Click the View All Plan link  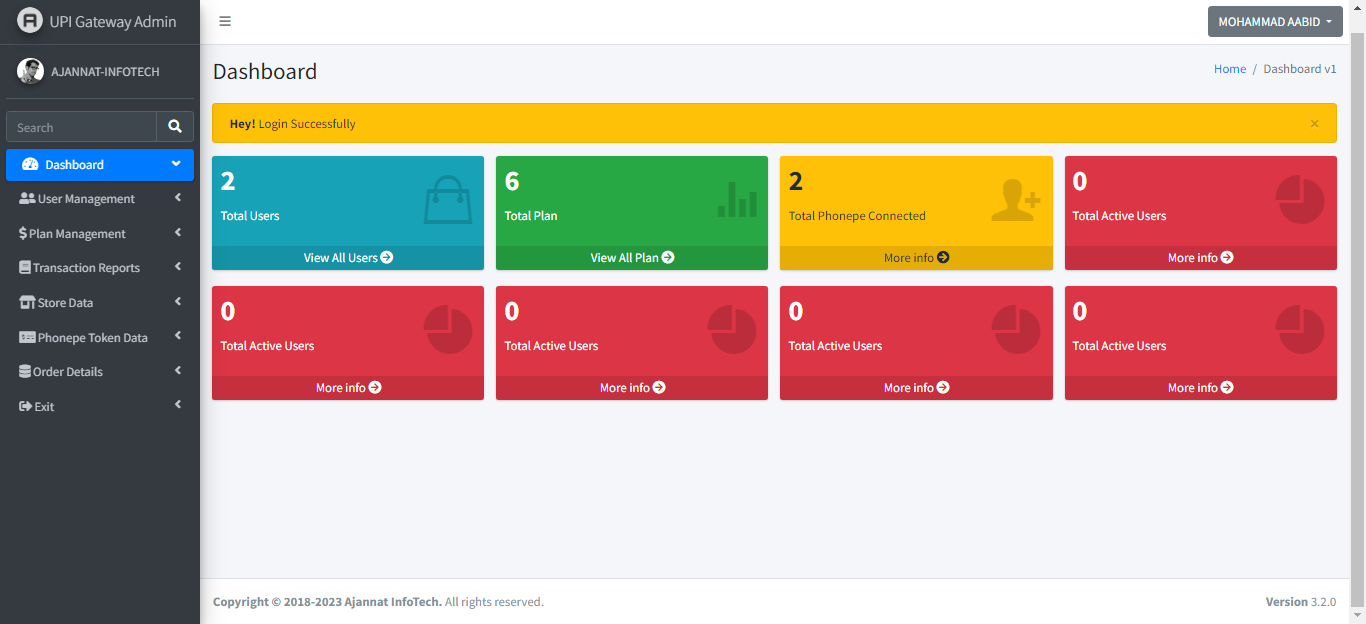coord(631,258)
